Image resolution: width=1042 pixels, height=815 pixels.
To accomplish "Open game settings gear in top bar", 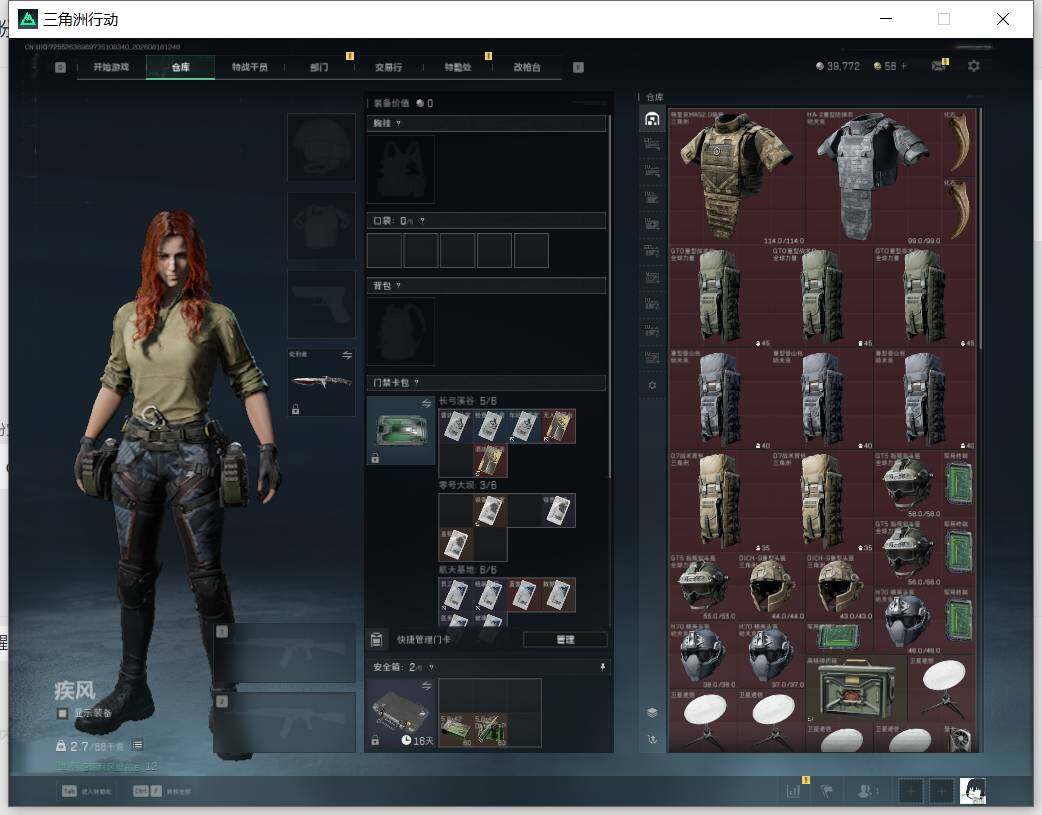I will point(974,66).
